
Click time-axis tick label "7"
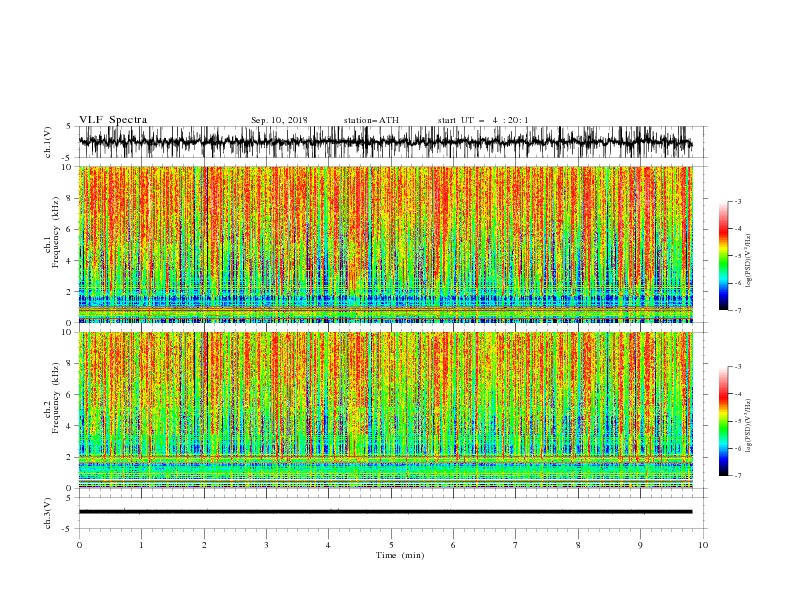(x=516, y=545)
